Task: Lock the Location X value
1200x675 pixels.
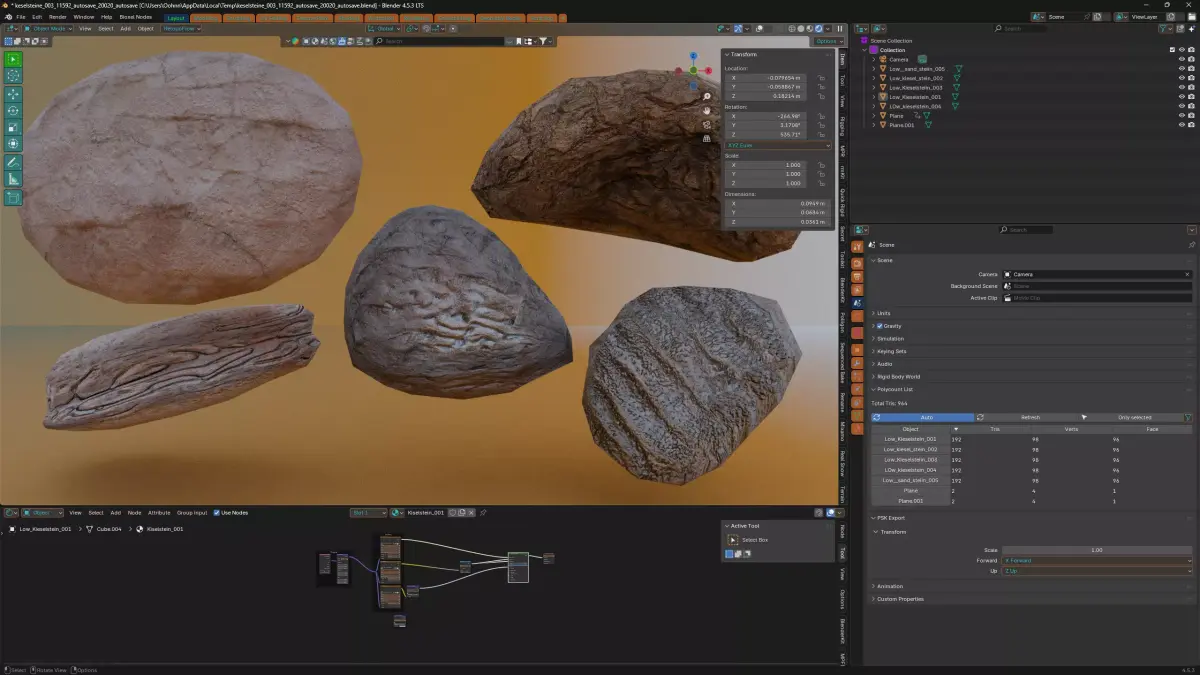Action: pos(822,77)
